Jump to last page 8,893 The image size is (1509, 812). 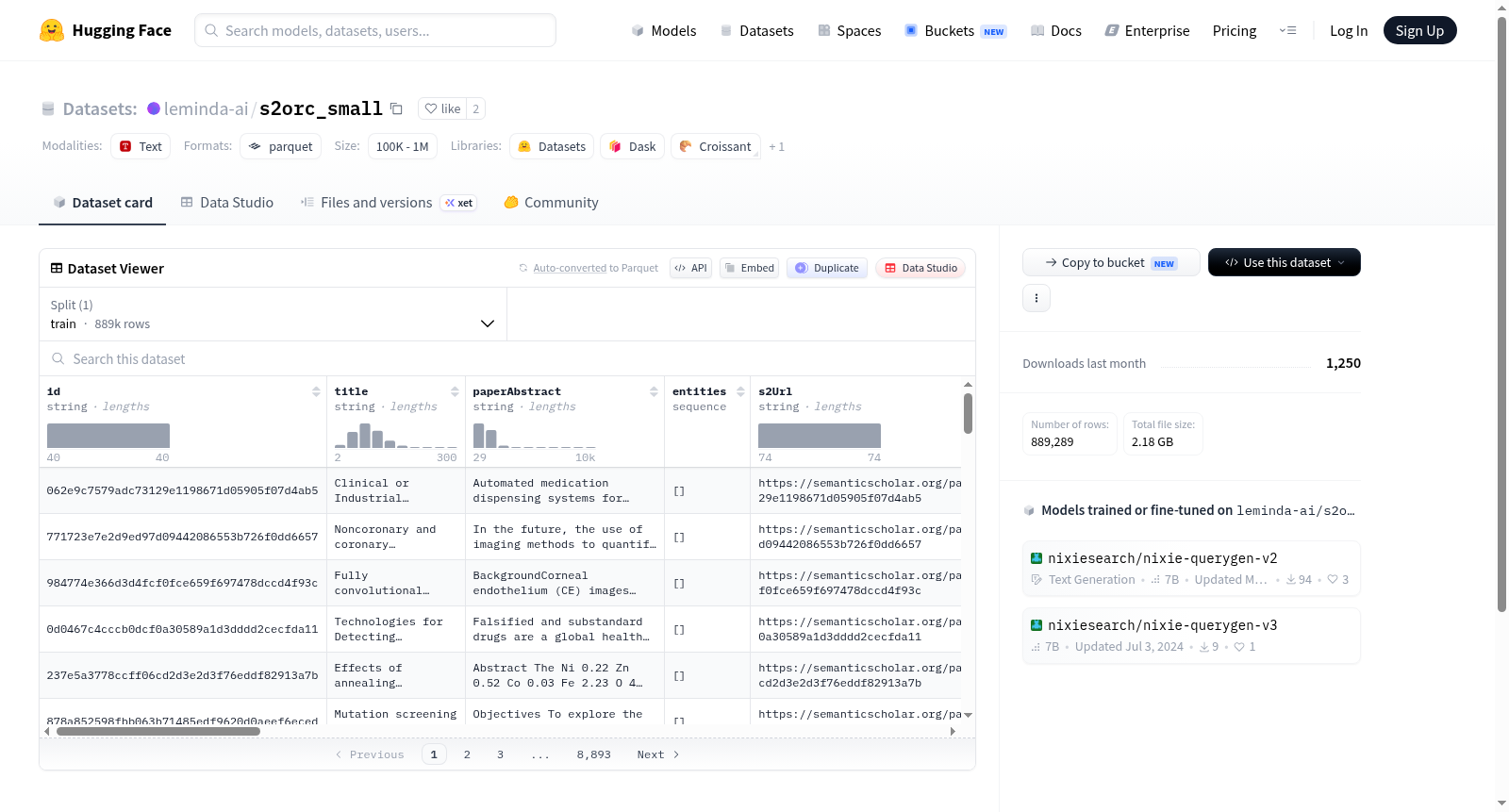coord(594,754)
